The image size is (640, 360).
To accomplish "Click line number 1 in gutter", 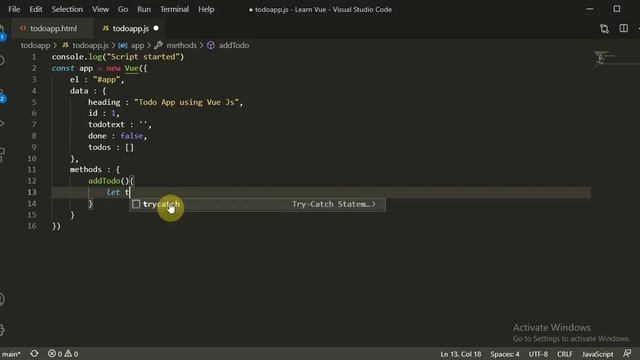I will coord(34,57).
